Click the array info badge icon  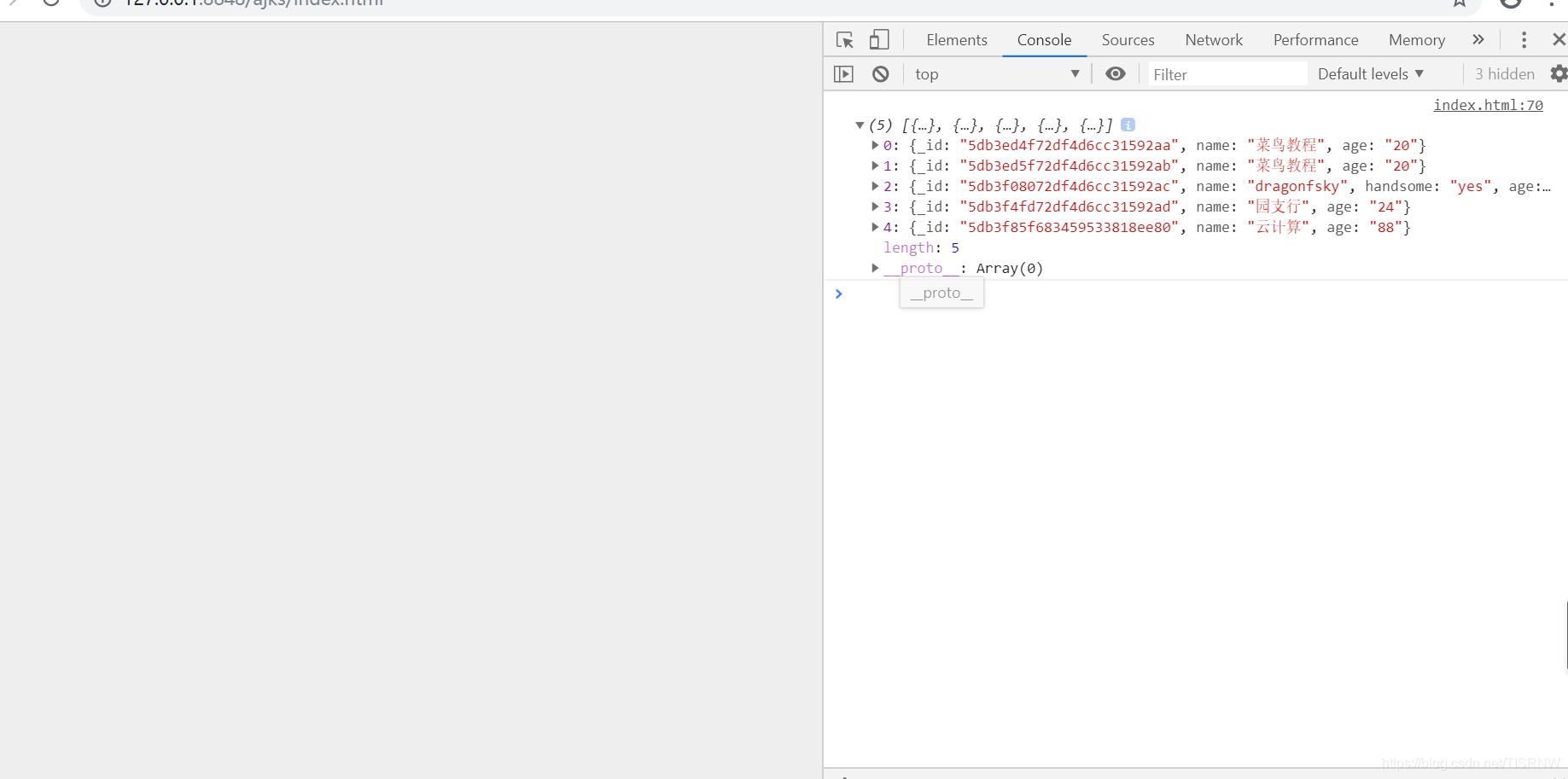pos(1128,125)
